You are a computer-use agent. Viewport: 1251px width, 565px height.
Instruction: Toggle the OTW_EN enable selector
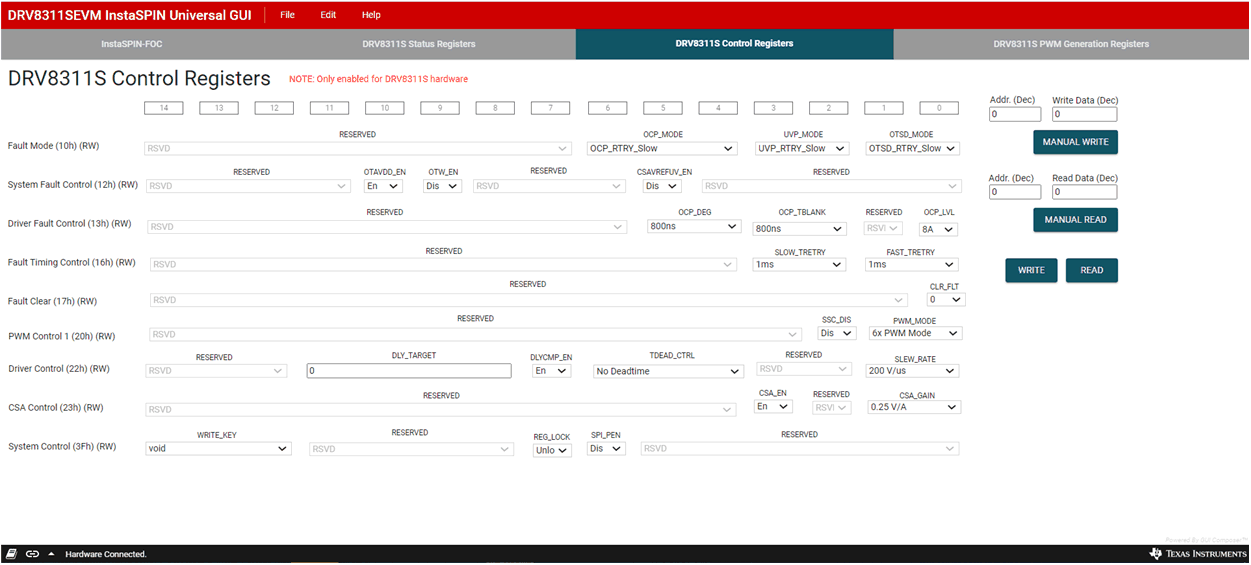[442, 186]
